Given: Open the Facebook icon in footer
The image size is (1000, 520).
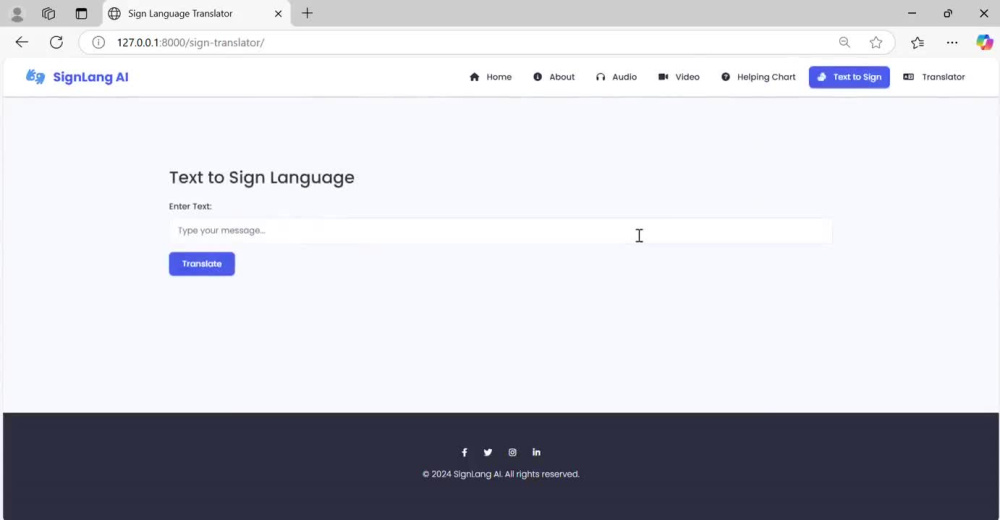Looking at the screenshot, I should [x=464, y=452].
